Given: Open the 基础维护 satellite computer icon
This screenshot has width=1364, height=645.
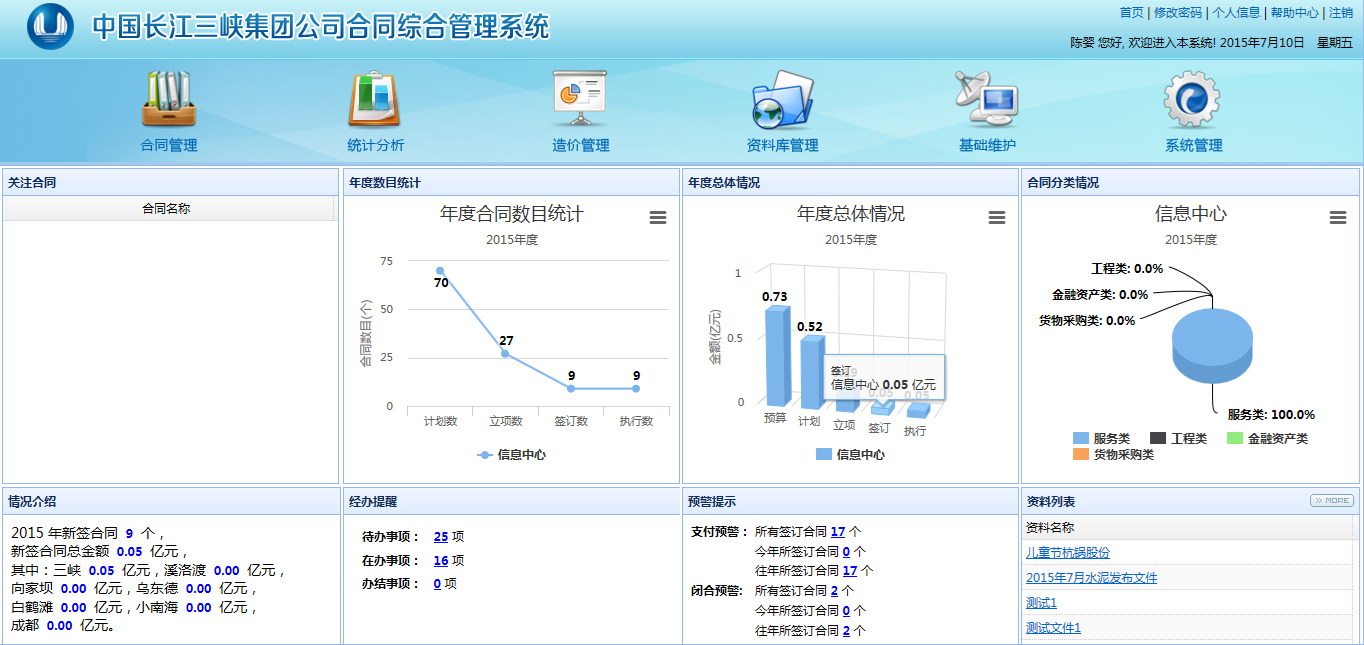Looking at the screenshot, I should tap(986, 100).
